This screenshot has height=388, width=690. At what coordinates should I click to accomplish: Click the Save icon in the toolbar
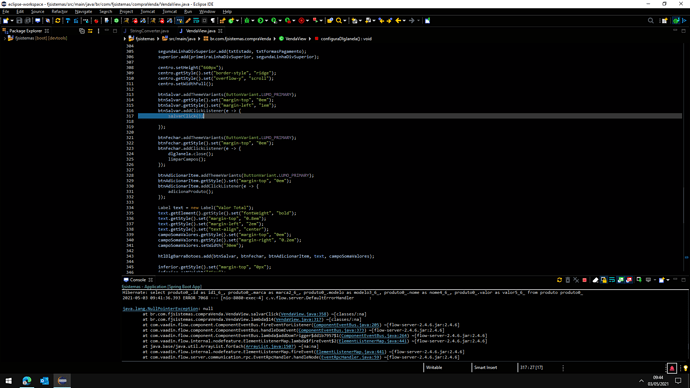point(19,21)
